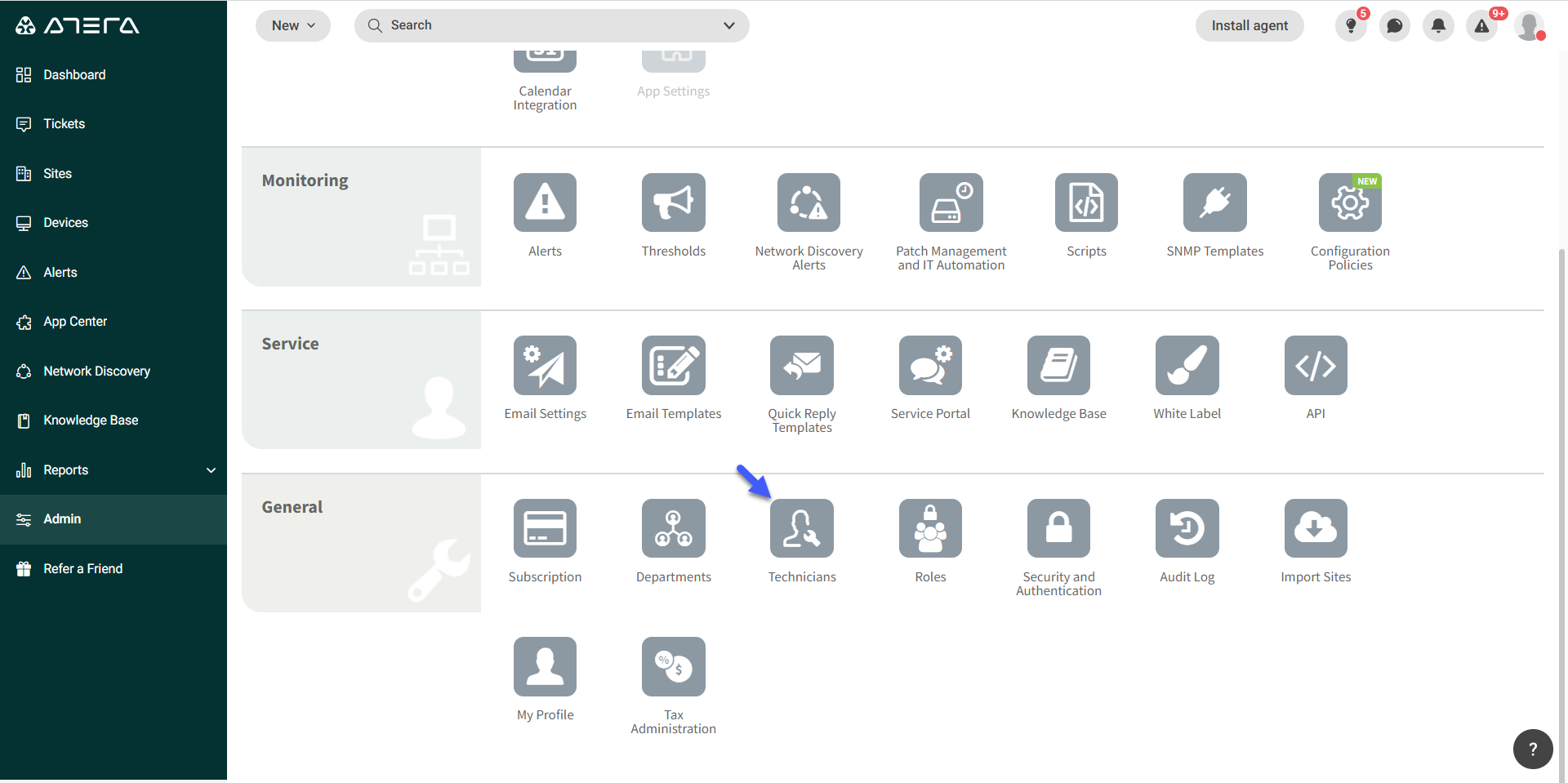The image size is (1568, 783).
Task: Click the Search input field
Action: point(551,25)
